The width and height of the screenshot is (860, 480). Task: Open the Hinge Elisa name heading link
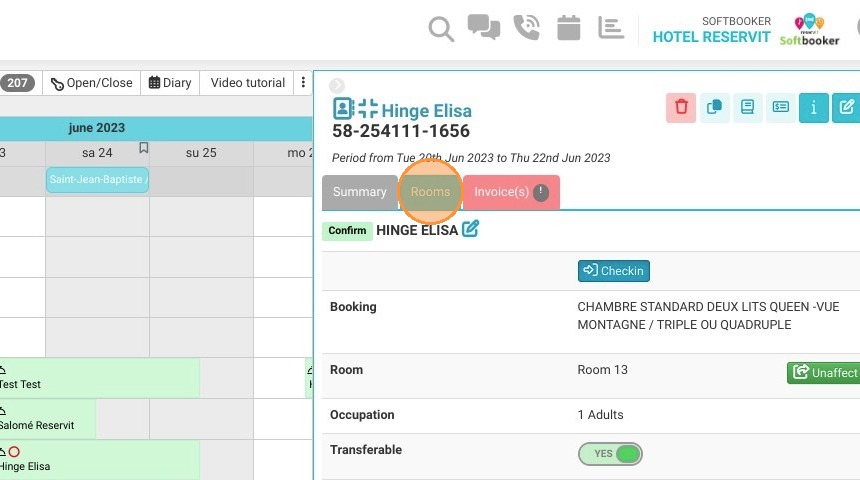426,111
